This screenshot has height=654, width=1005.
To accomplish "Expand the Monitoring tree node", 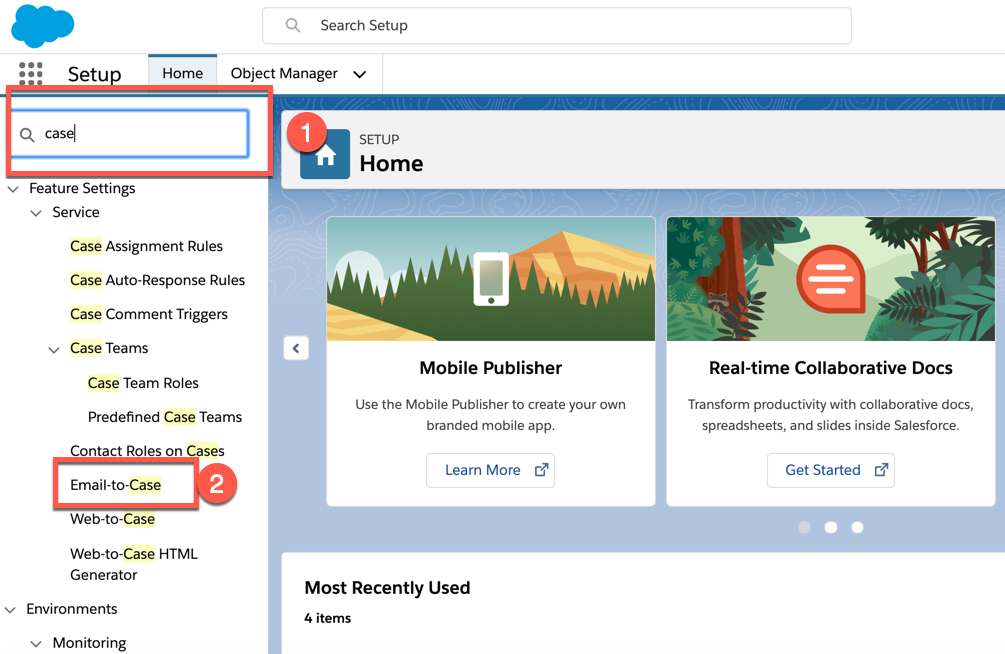I will pyautogui.click(x=36, y=643).
